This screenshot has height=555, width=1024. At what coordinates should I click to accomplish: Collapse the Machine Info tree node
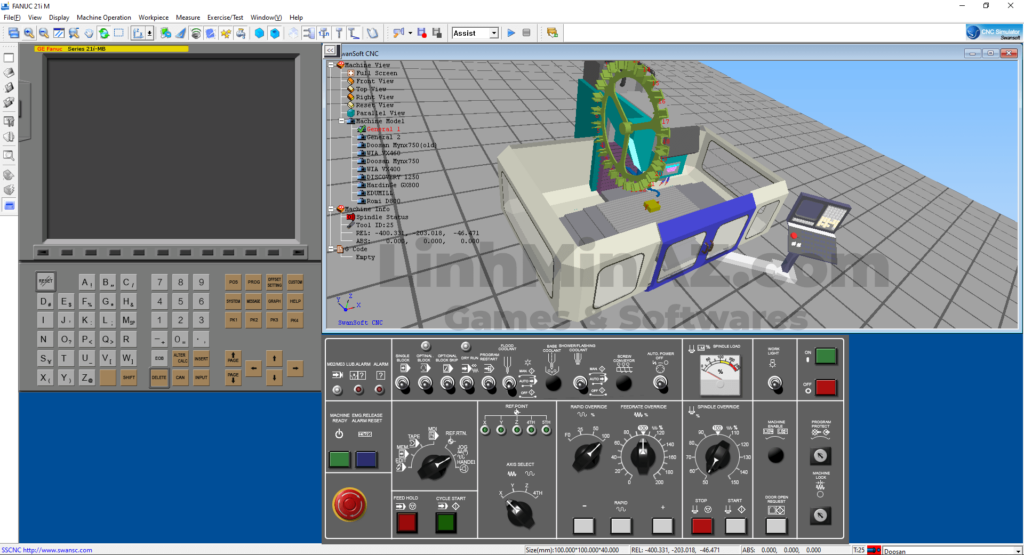(x=331, y=209)
